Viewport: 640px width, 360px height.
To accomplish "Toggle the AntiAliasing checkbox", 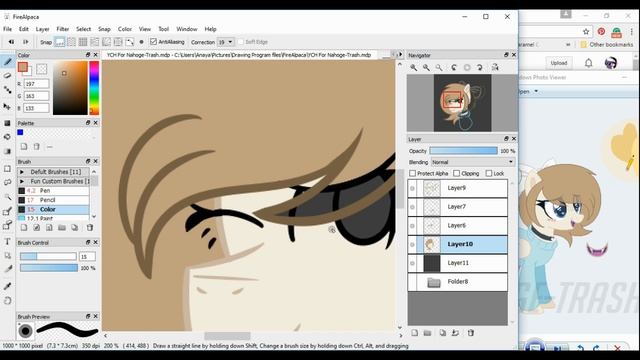I will [153, 42].
